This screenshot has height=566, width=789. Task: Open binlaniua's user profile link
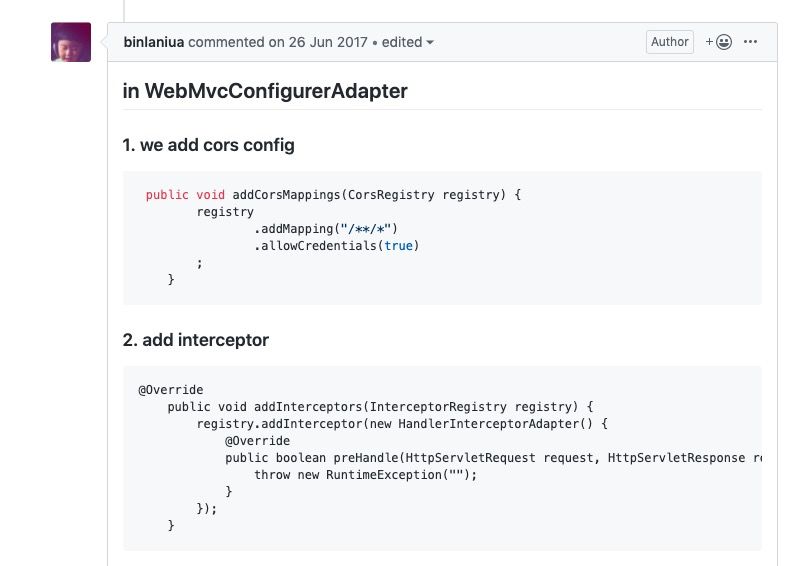[x=154, y=42]
